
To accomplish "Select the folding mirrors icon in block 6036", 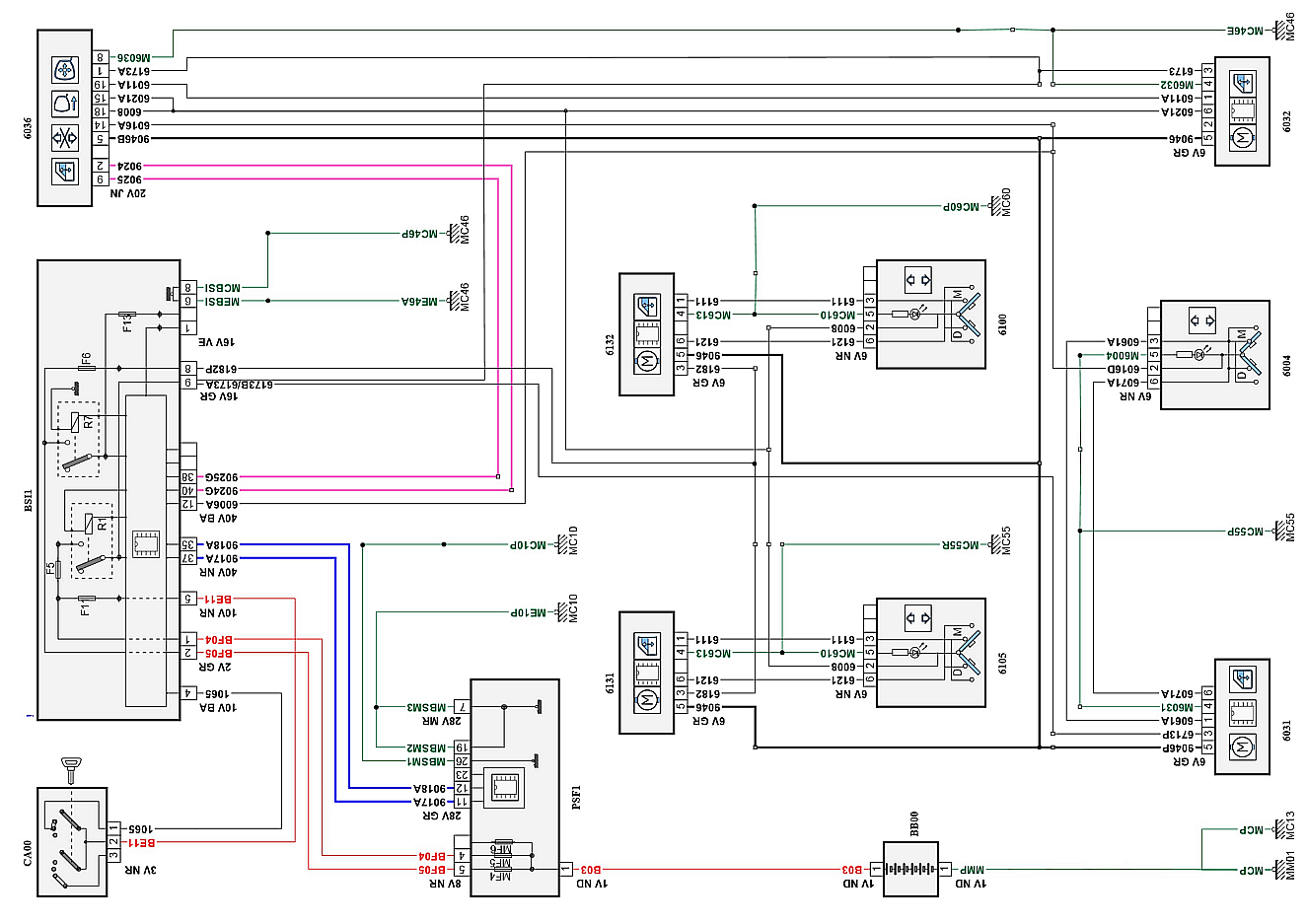I will [x=65, y=139].
